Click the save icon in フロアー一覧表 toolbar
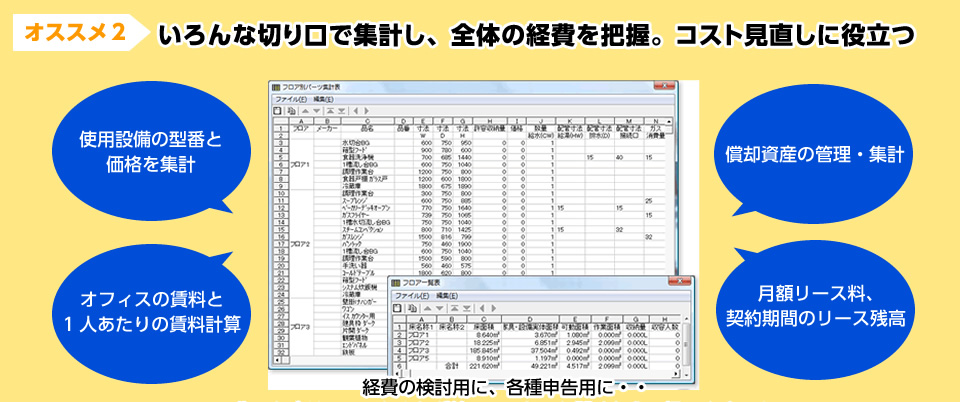 tap(396, 307)
